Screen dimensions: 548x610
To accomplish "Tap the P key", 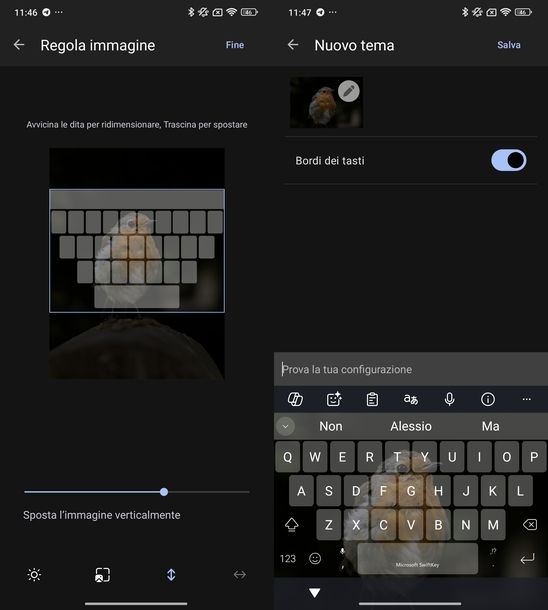I will [x=534, y=457].
